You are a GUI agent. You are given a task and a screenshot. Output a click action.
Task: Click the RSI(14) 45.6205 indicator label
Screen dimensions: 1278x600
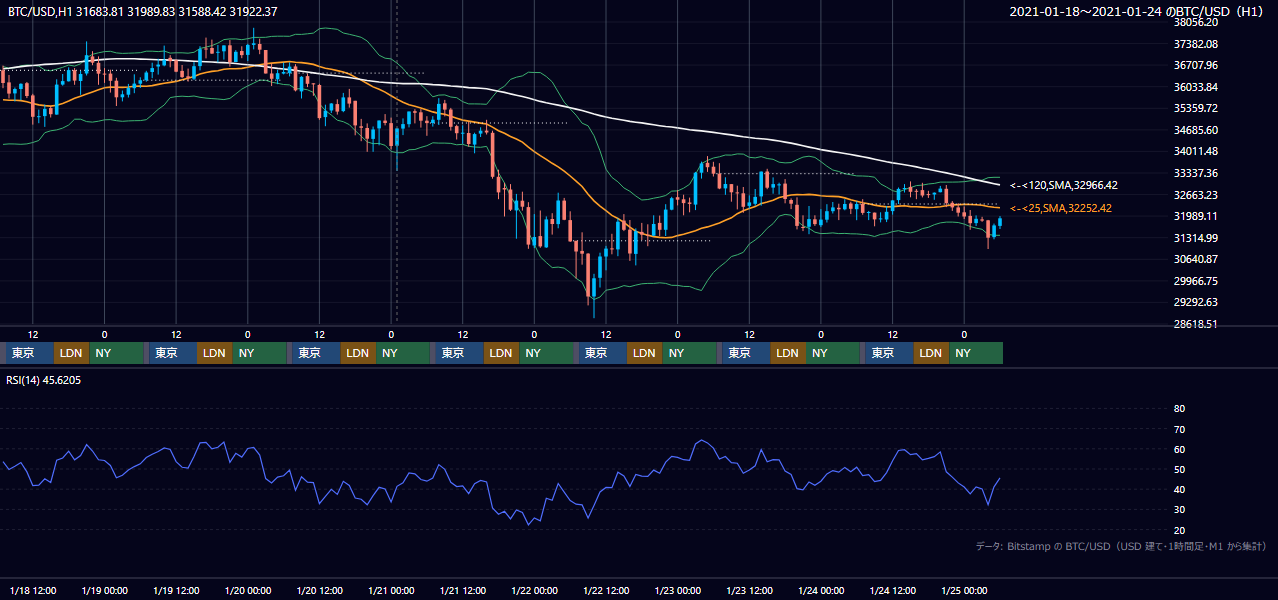[44, 380]
